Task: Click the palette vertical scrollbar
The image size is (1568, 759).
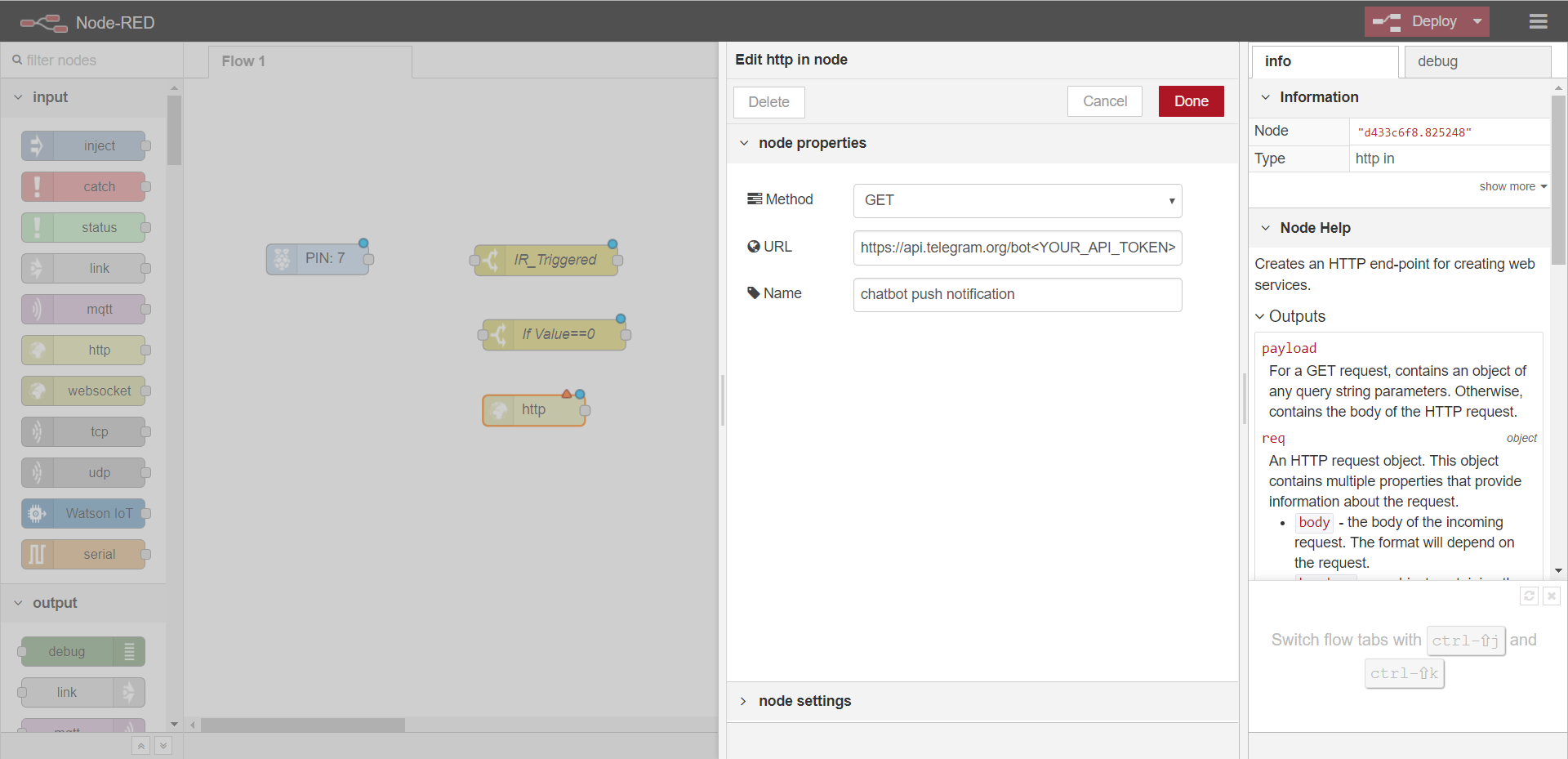Action: (x=174, y=131)
